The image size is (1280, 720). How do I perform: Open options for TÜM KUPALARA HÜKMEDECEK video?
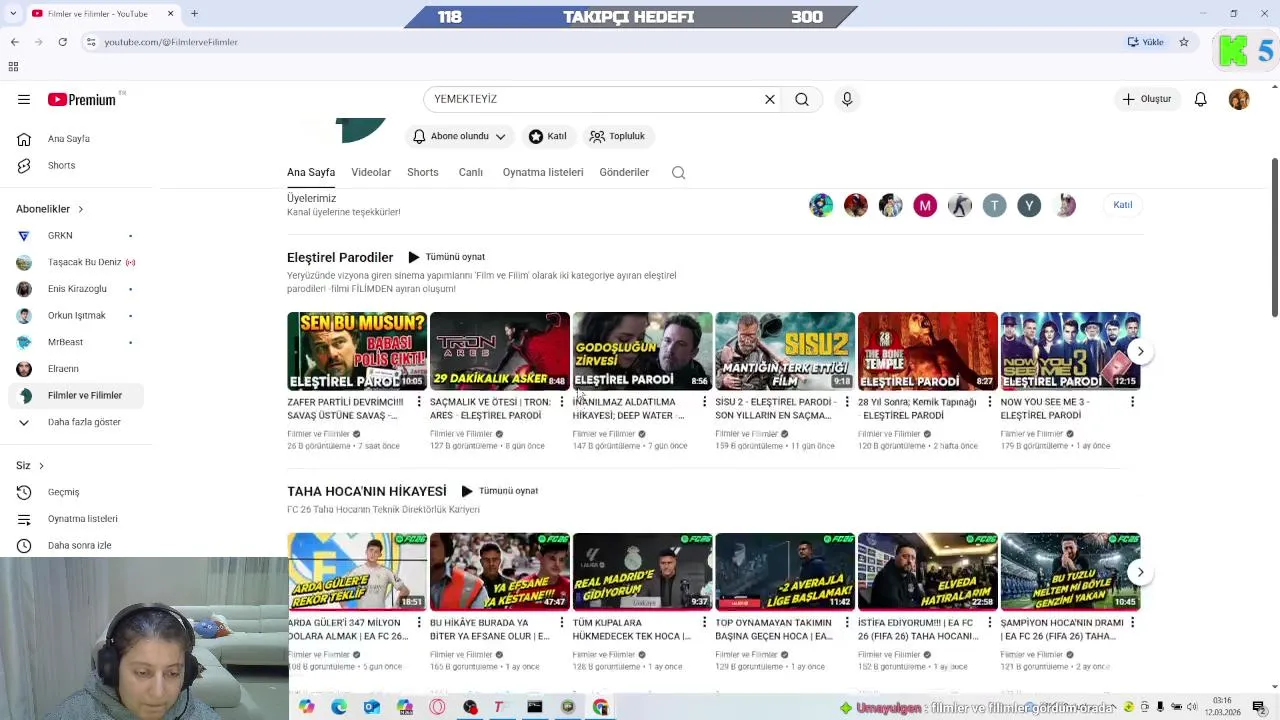[x=704, y=623]
